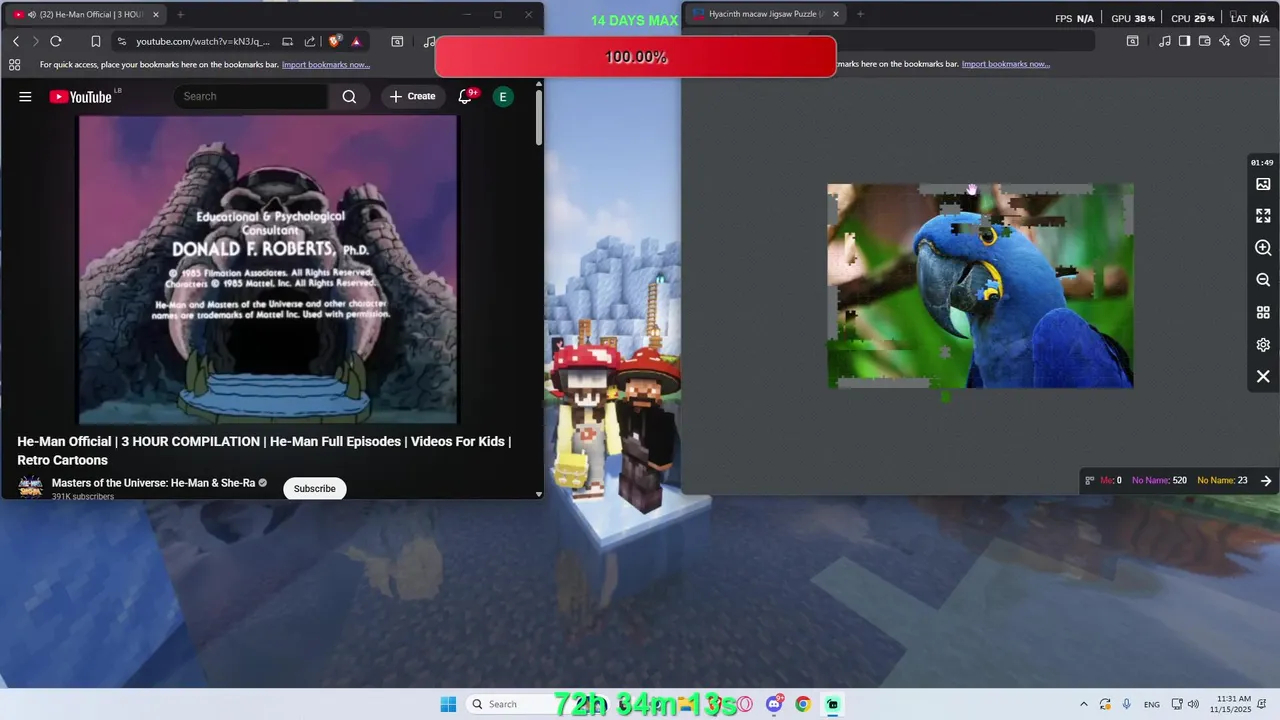Bookmark the YouTube page
Image resolution: width=1280 pixels, height=720 pixels.
96,41
